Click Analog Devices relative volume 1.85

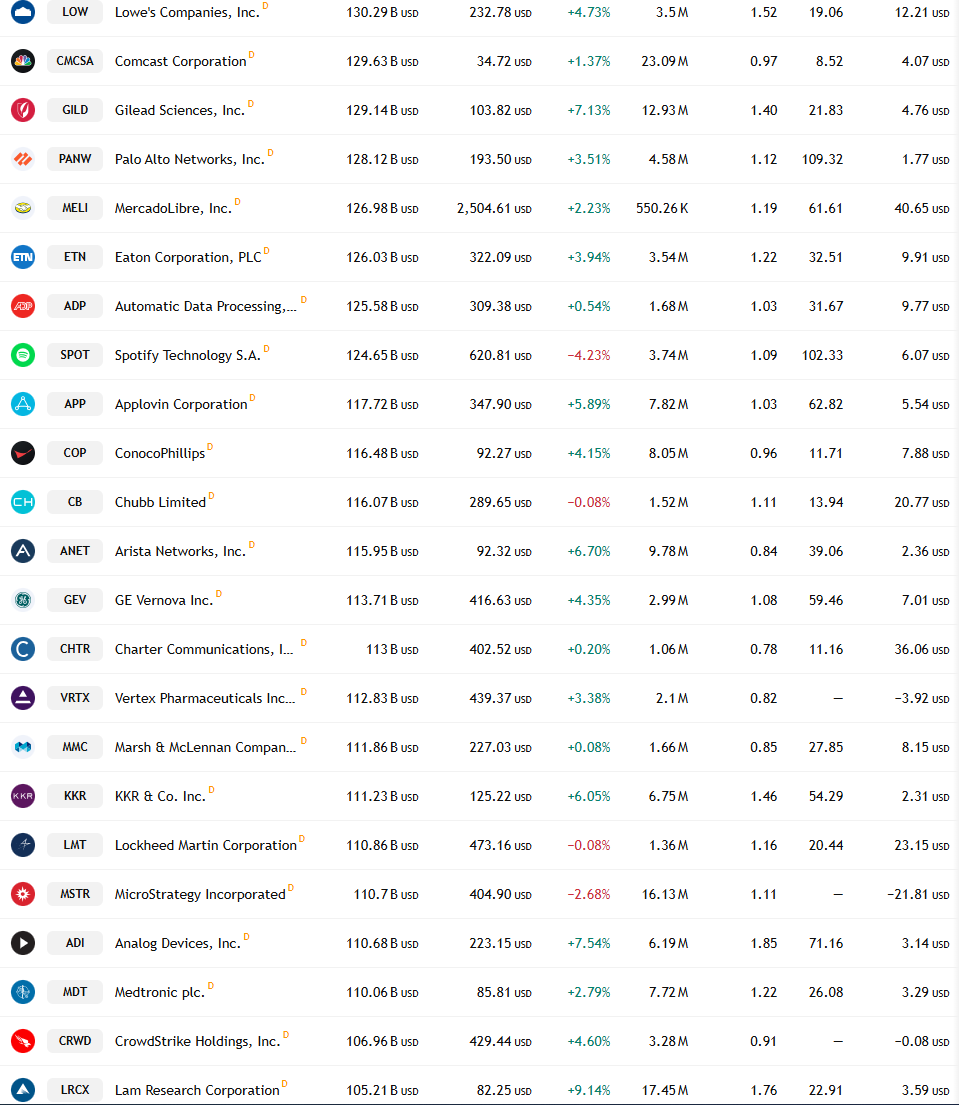coord(764,943)
